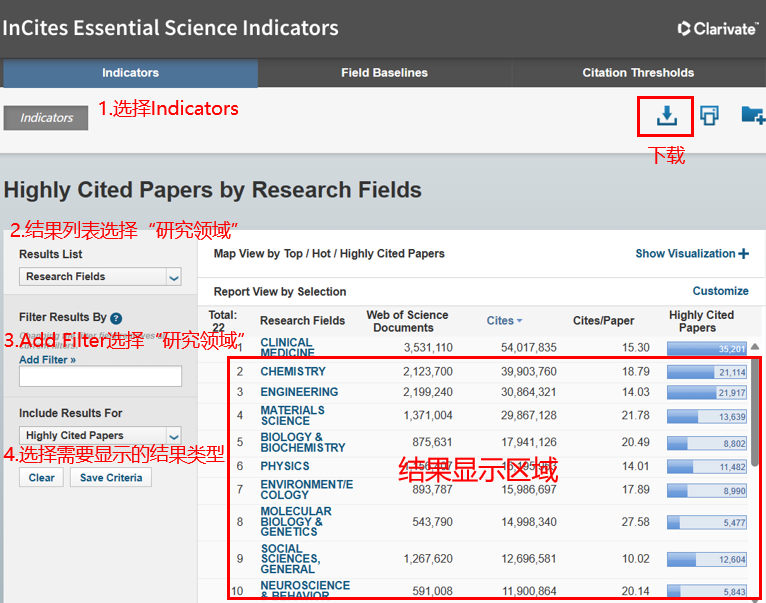This screenshot has width=766, height=603.
Task: Click the 2,199,240 documents value
Action: 428,392
